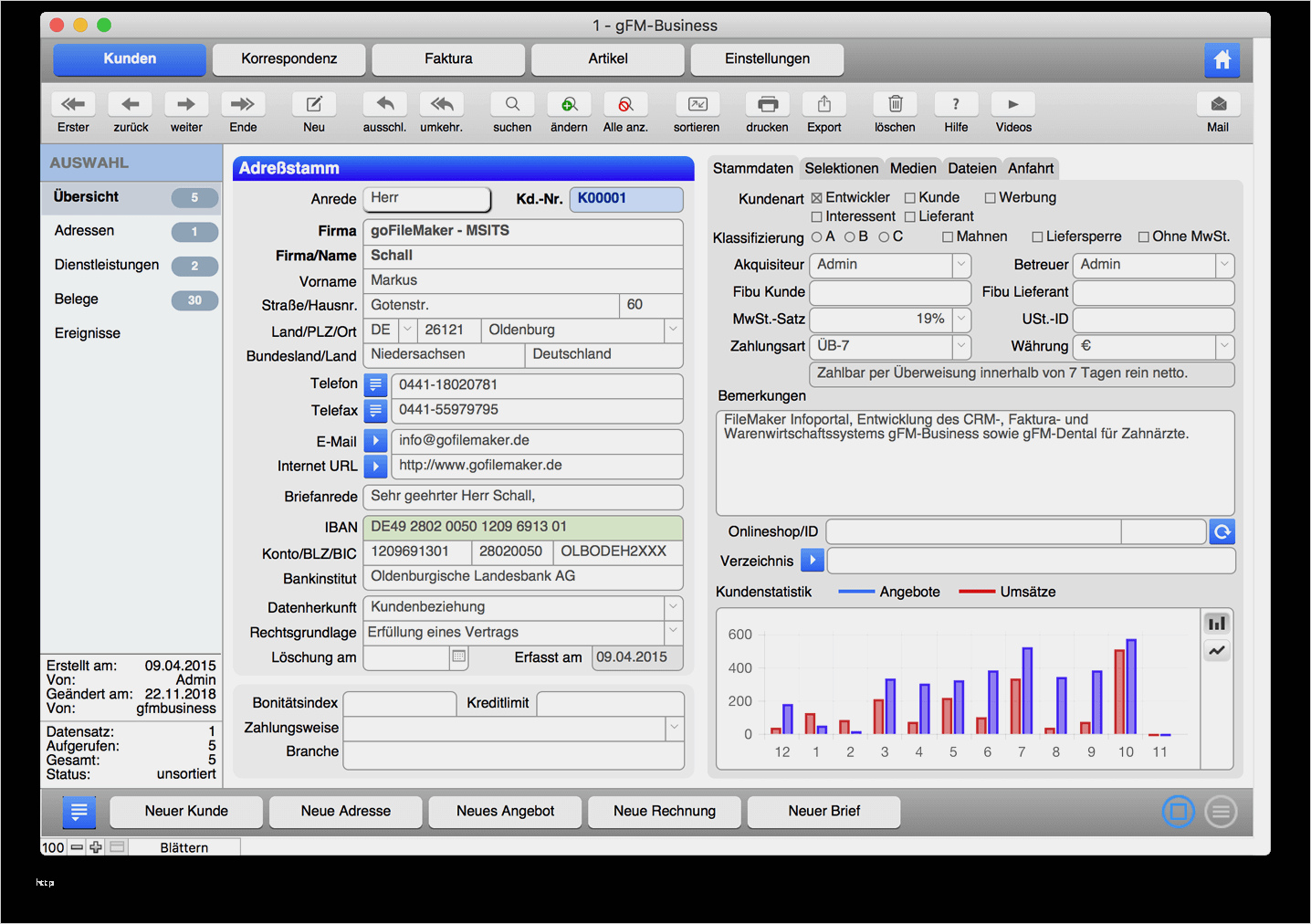
Task: Click the Kreditlimit input field
Action: 610,703
